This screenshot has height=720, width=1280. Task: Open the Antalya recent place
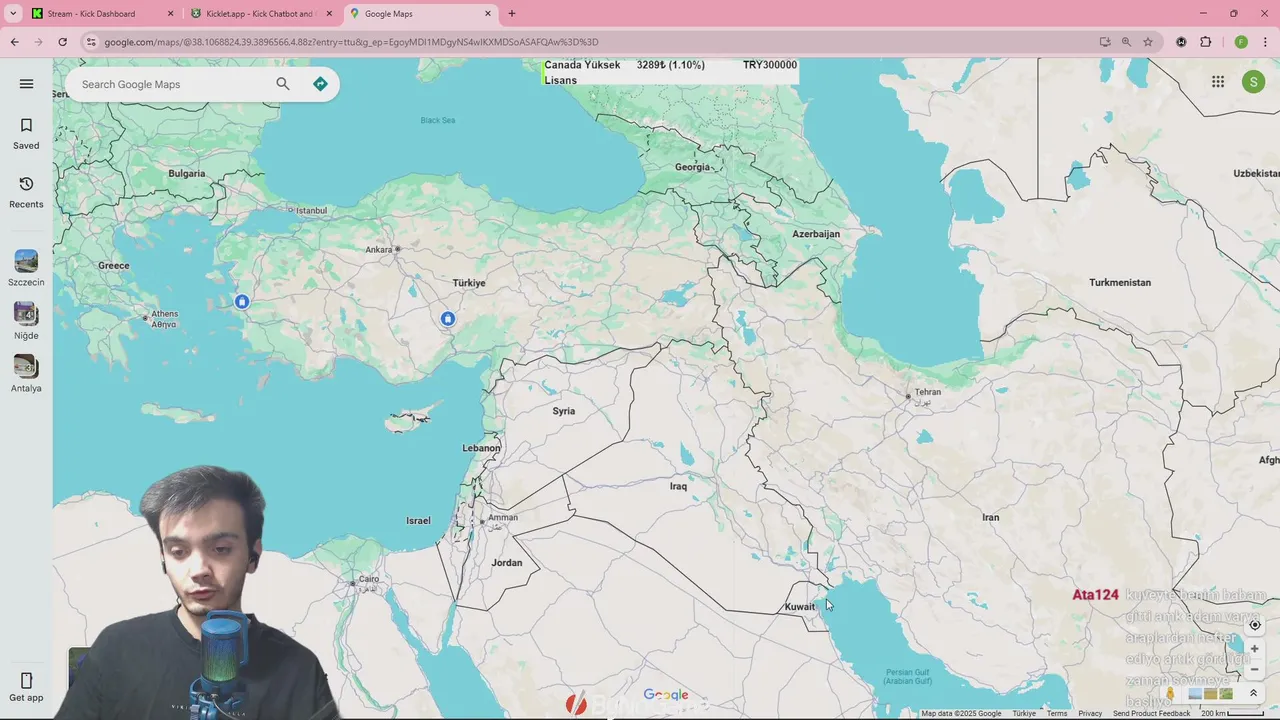point(26,374)
